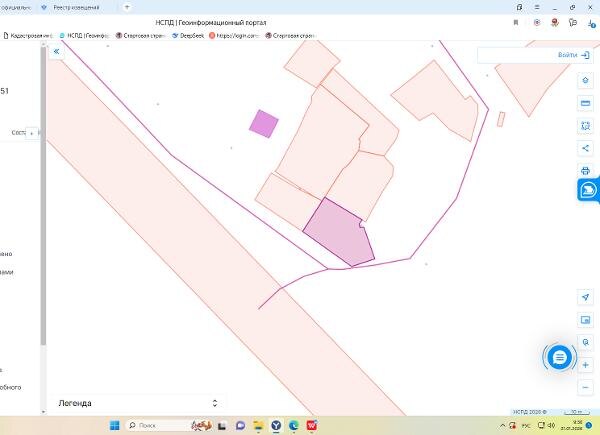Open a new browser tab

(x=127, y=7)
